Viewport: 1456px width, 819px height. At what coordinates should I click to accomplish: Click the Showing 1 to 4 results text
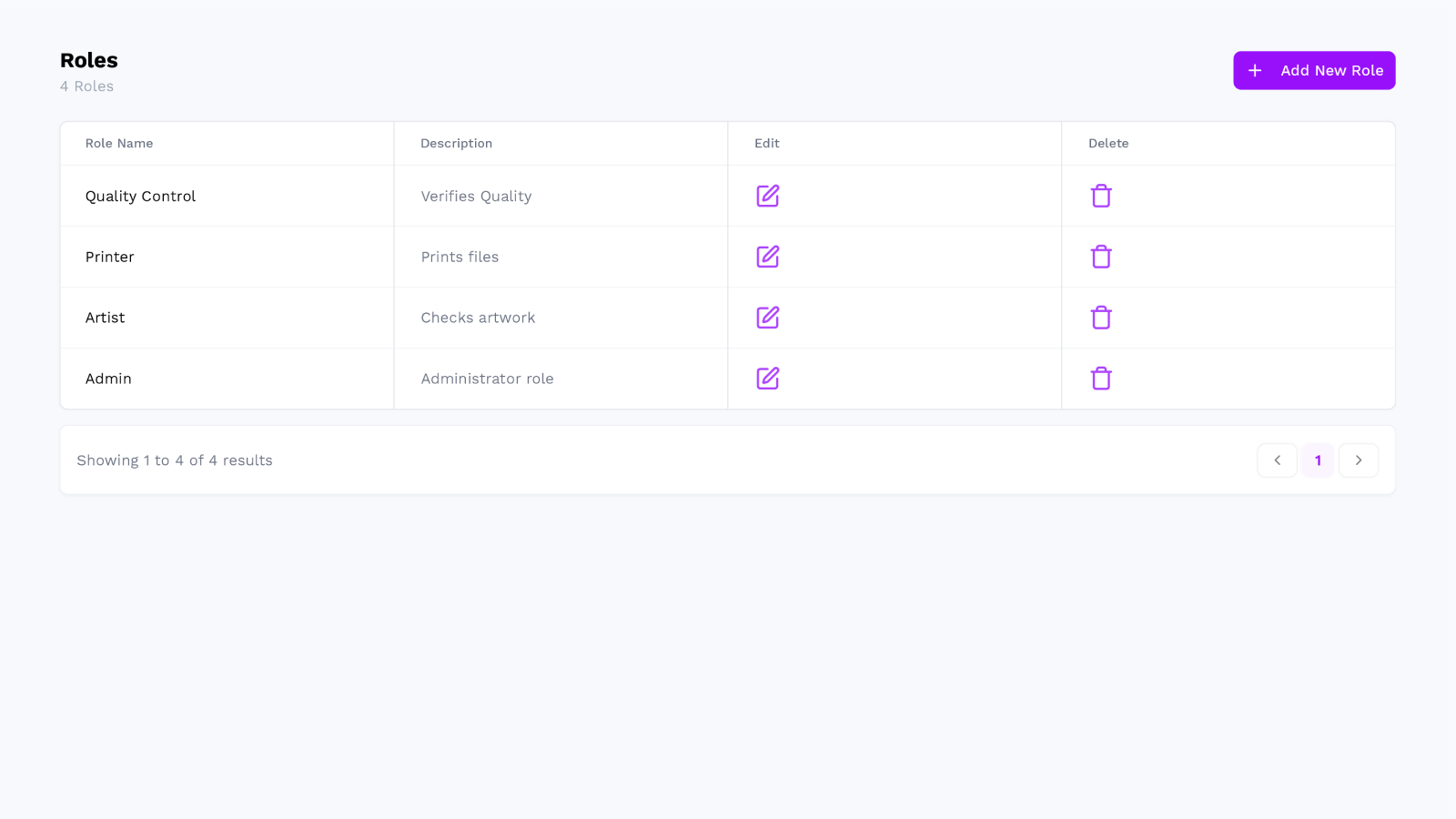(x=174, y=460)
